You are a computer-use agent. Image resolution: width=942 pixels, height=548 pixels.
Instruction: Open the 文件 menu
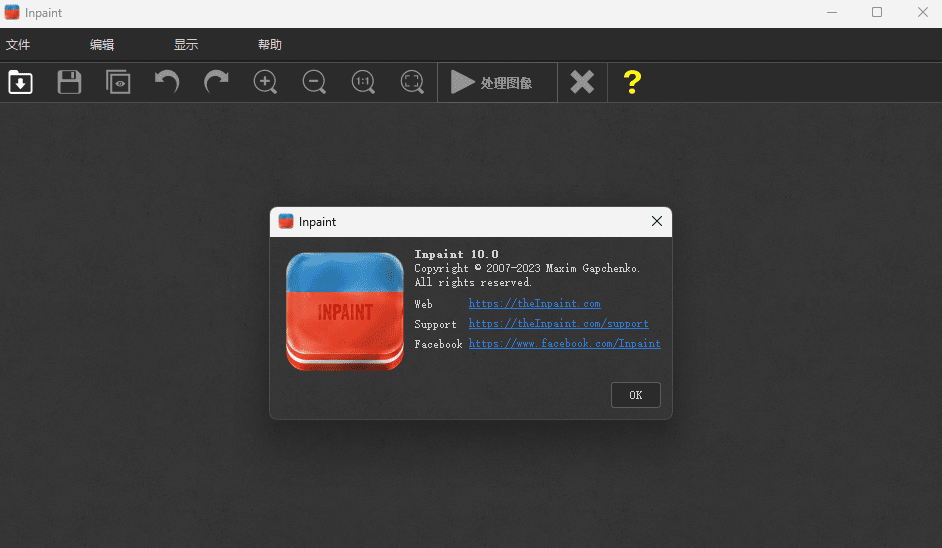tap(19, 45)
